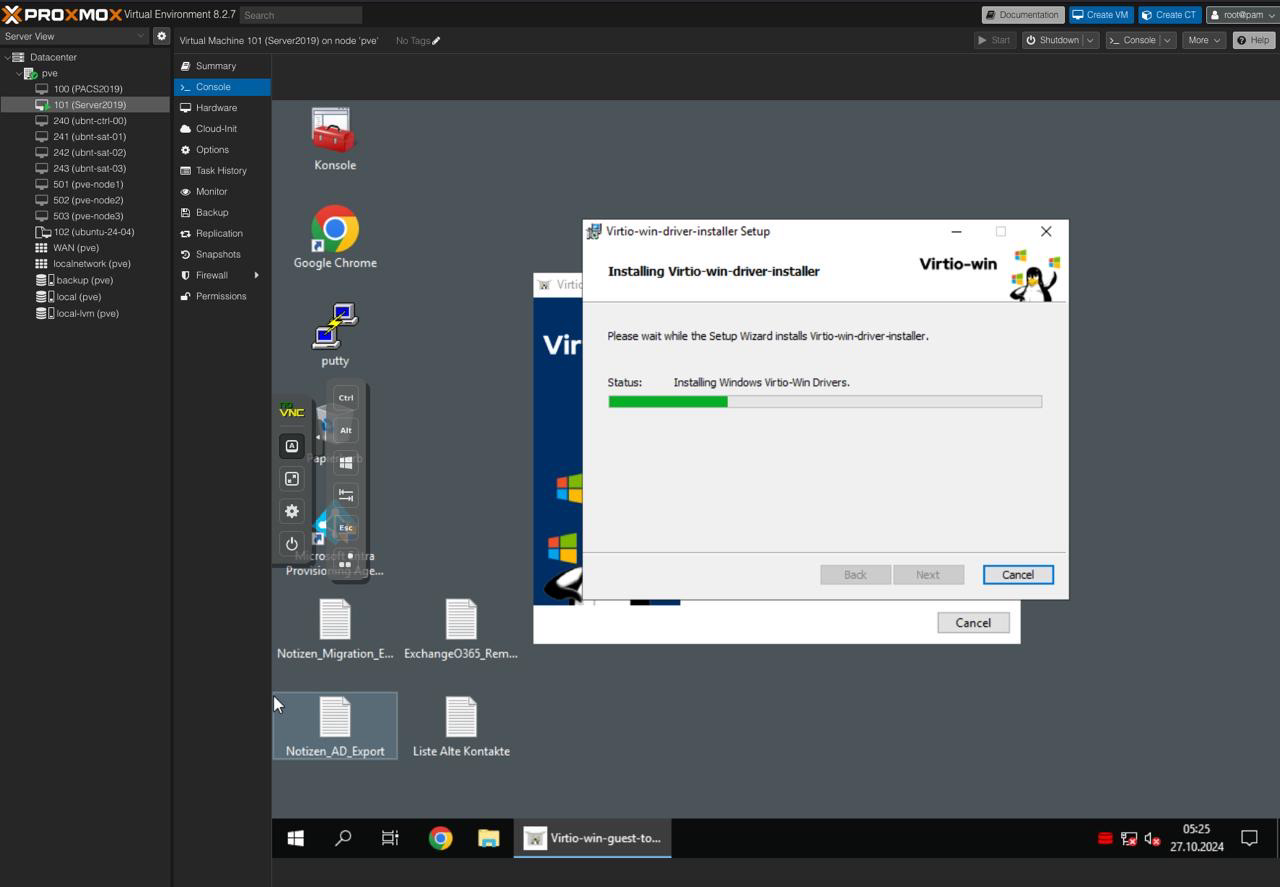The height and width of the screenshot is (887, 1280).
Task: Click the noVNC power button
Action: click(x=292, y=544)
